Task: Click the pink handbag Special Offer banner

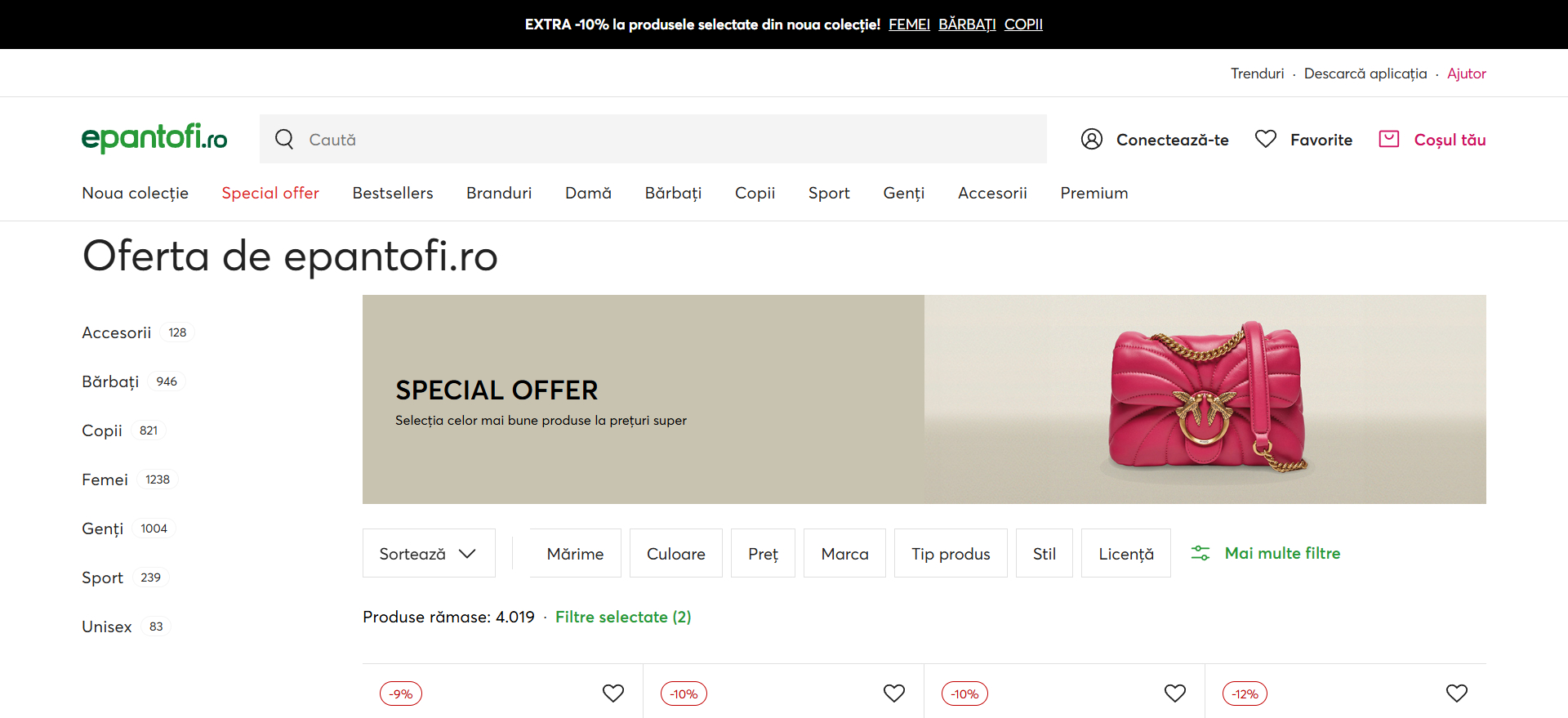Action: (924, 399)
